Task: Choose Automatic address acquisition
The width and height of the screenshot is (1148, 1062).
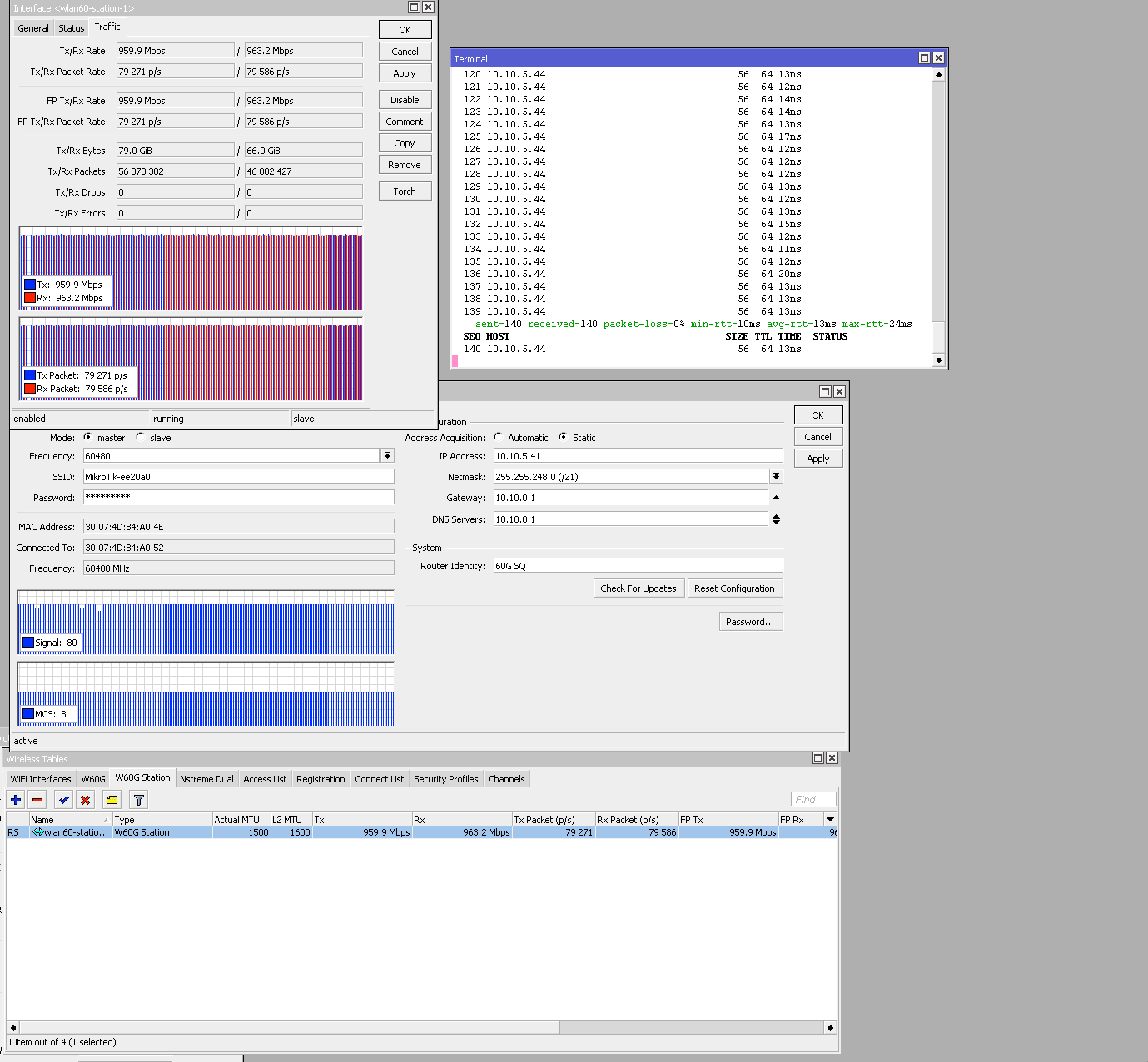Action: [x=499, y=437]
